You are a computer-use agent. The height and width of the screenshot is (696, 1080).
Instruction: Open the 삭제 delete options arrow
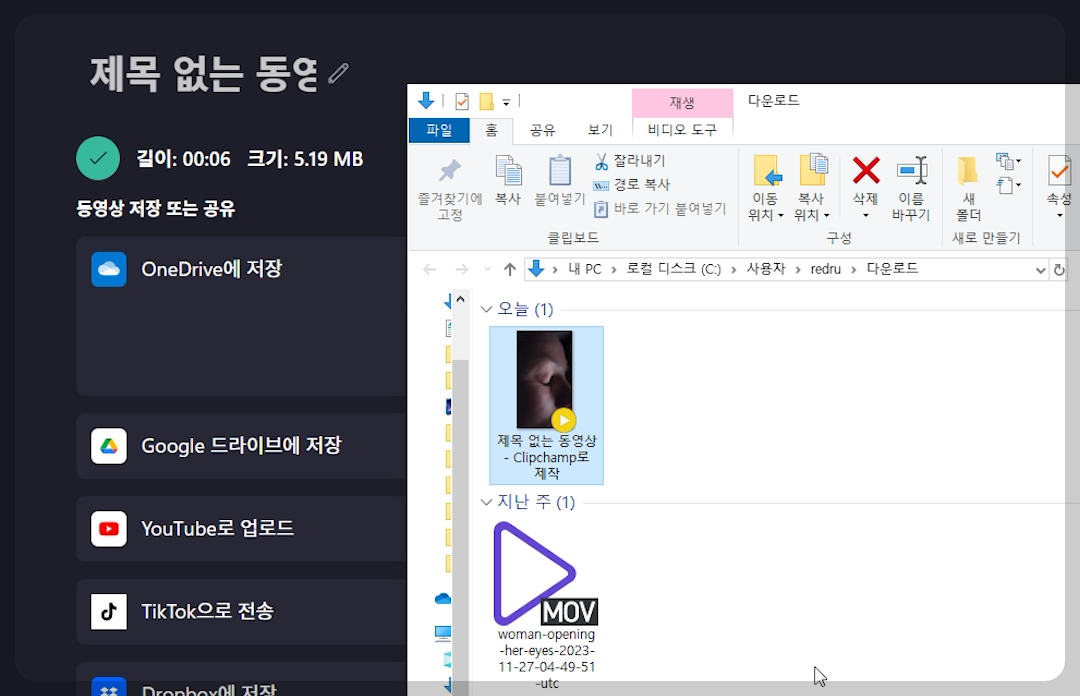[866, 216]
